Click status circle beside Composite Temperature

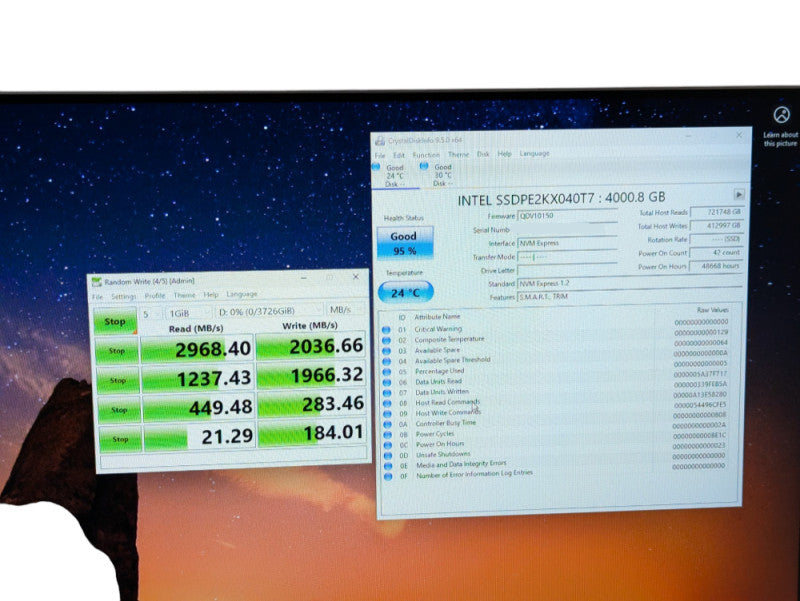click(x=386, y=340)
